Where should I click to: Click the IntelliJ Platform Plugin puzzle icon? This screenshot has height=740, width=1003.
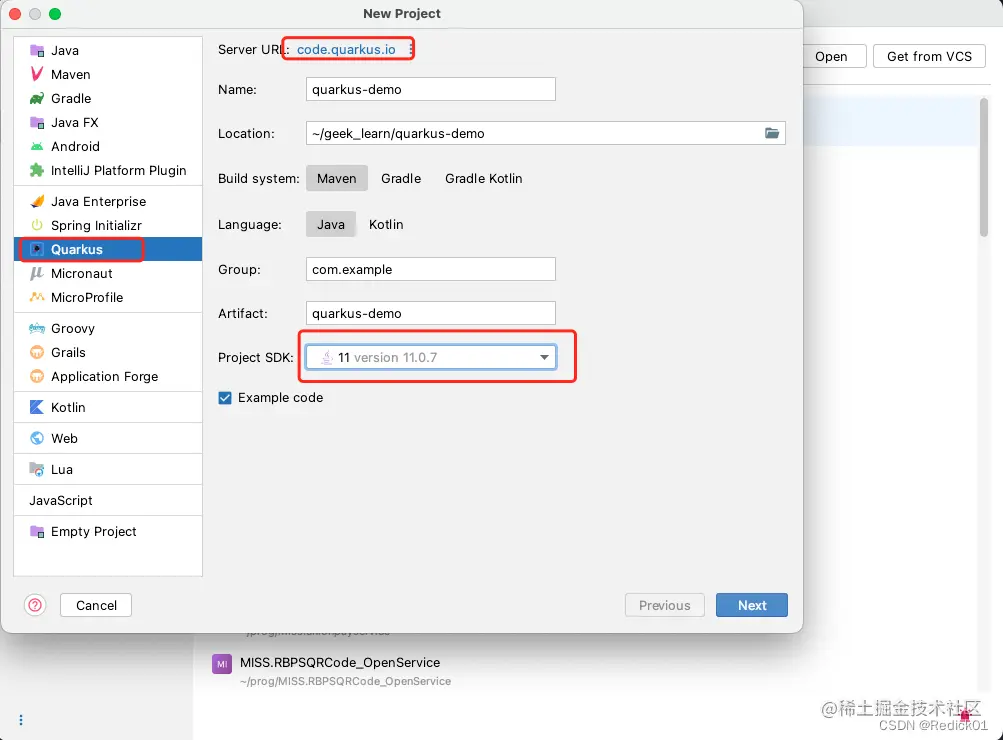click(37, 170)
